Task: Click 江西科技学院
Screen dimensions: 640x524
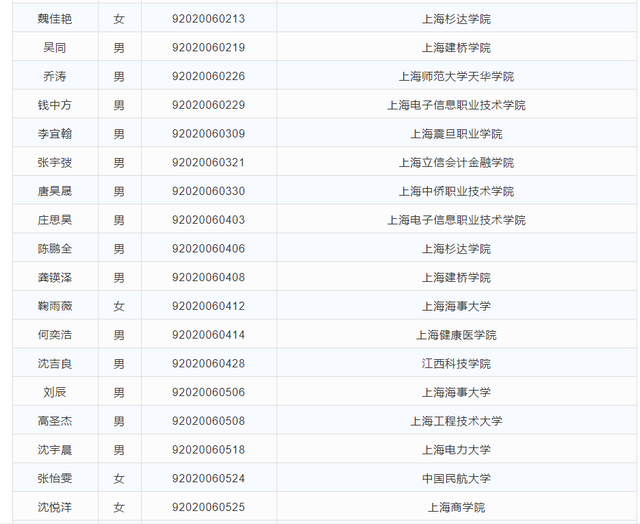Action: click(456, 364)
